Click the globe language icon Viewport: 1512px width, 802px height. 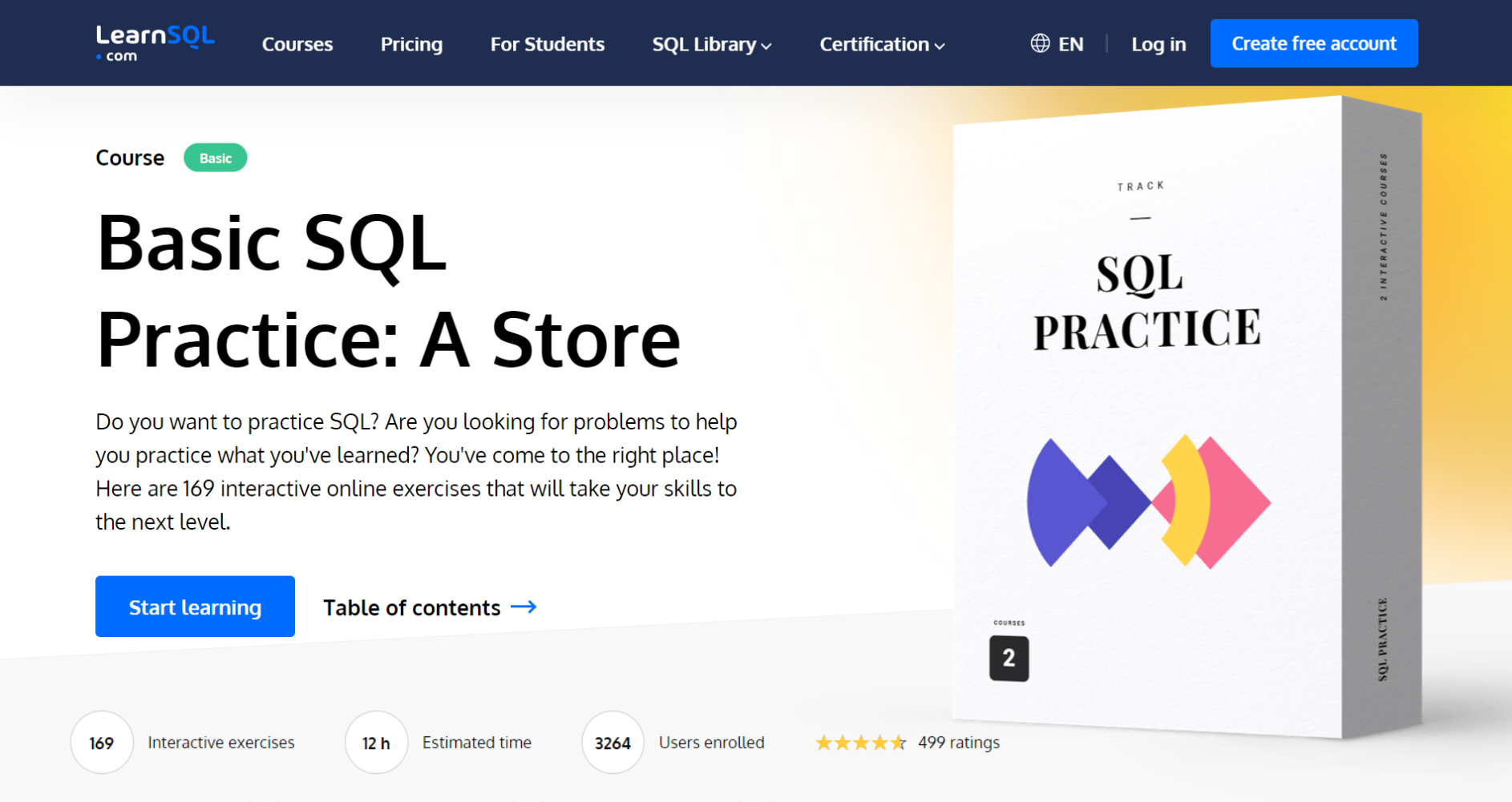[x=1040, y=43]
